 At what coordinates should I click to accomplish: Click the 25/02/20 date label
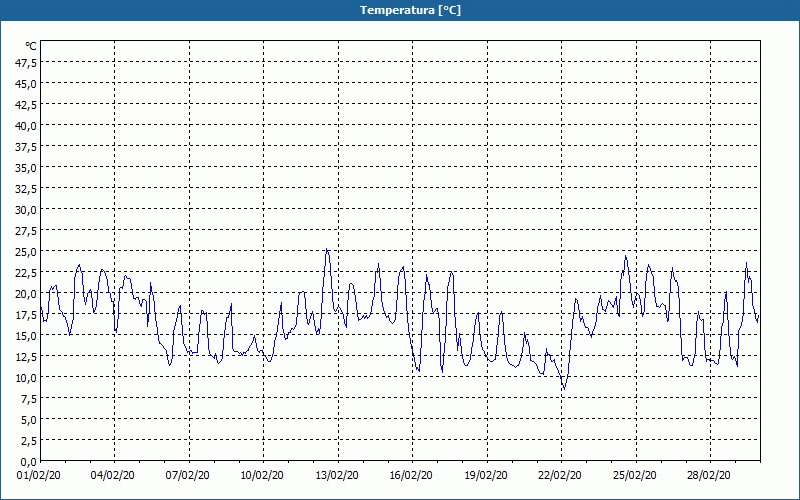pos(635,476)
